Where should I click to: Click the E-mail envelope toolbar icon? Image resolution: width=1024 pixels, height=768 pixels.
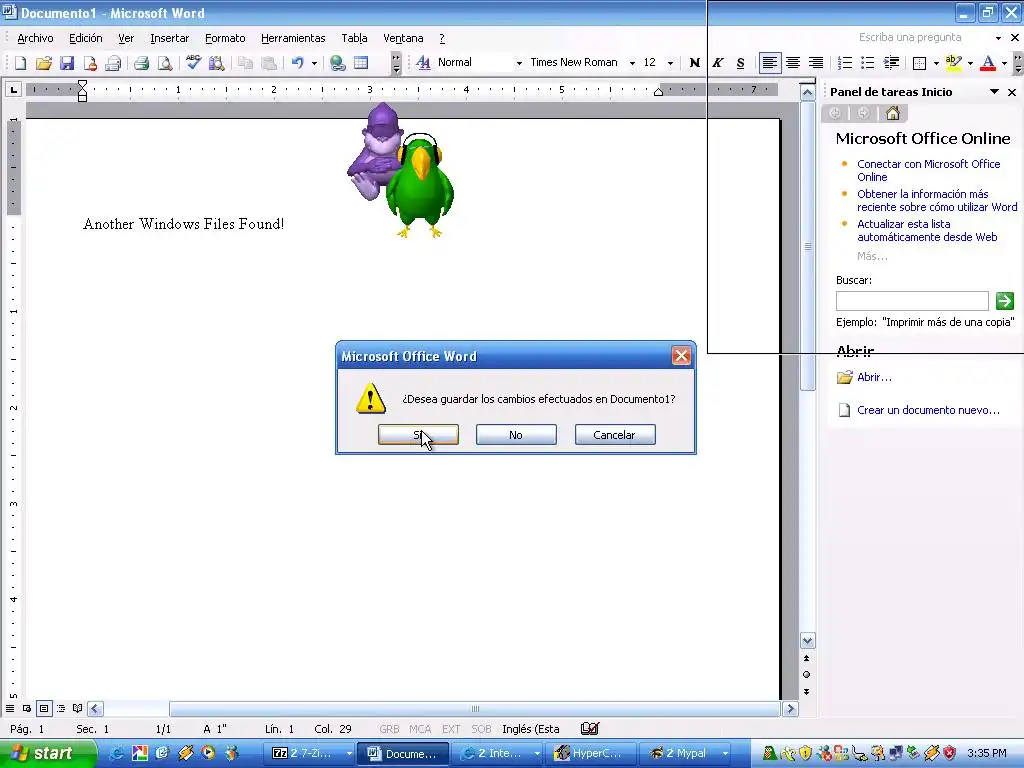point(113,63)
